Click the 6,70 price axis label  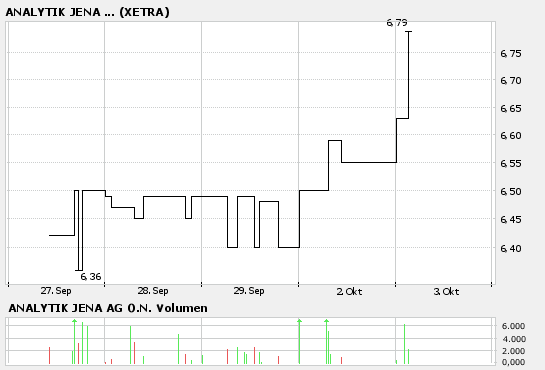pos(511,81)
